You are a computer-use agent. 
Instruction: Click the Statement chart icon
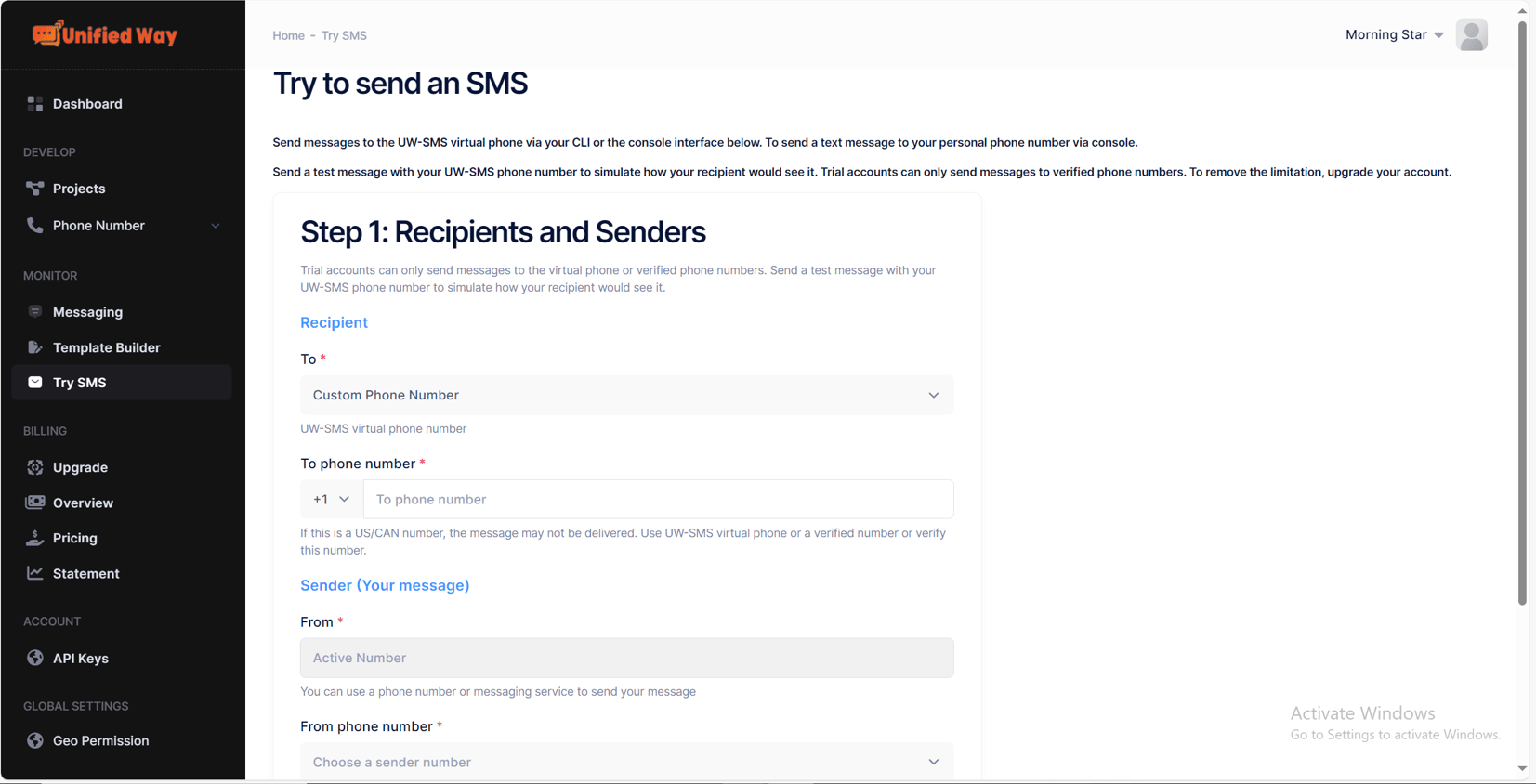(35, 573)
